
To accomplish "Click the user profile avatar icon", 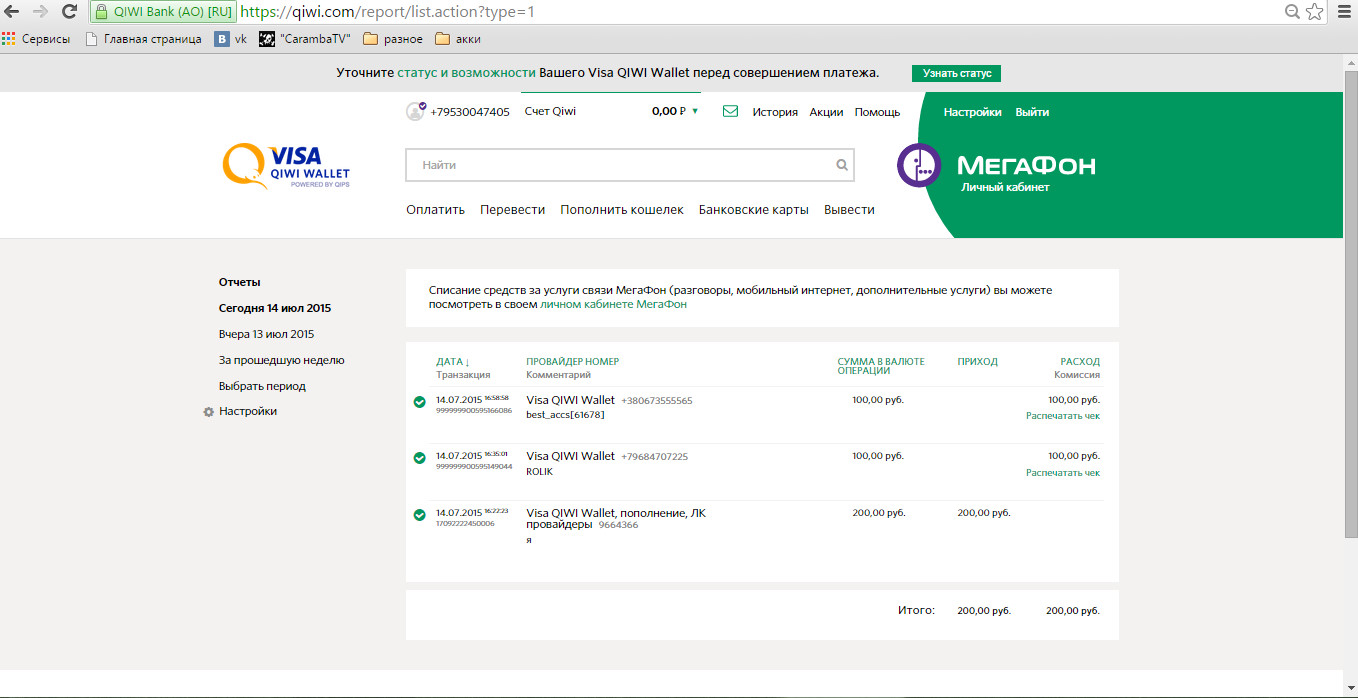I will (x=415, y=112).
